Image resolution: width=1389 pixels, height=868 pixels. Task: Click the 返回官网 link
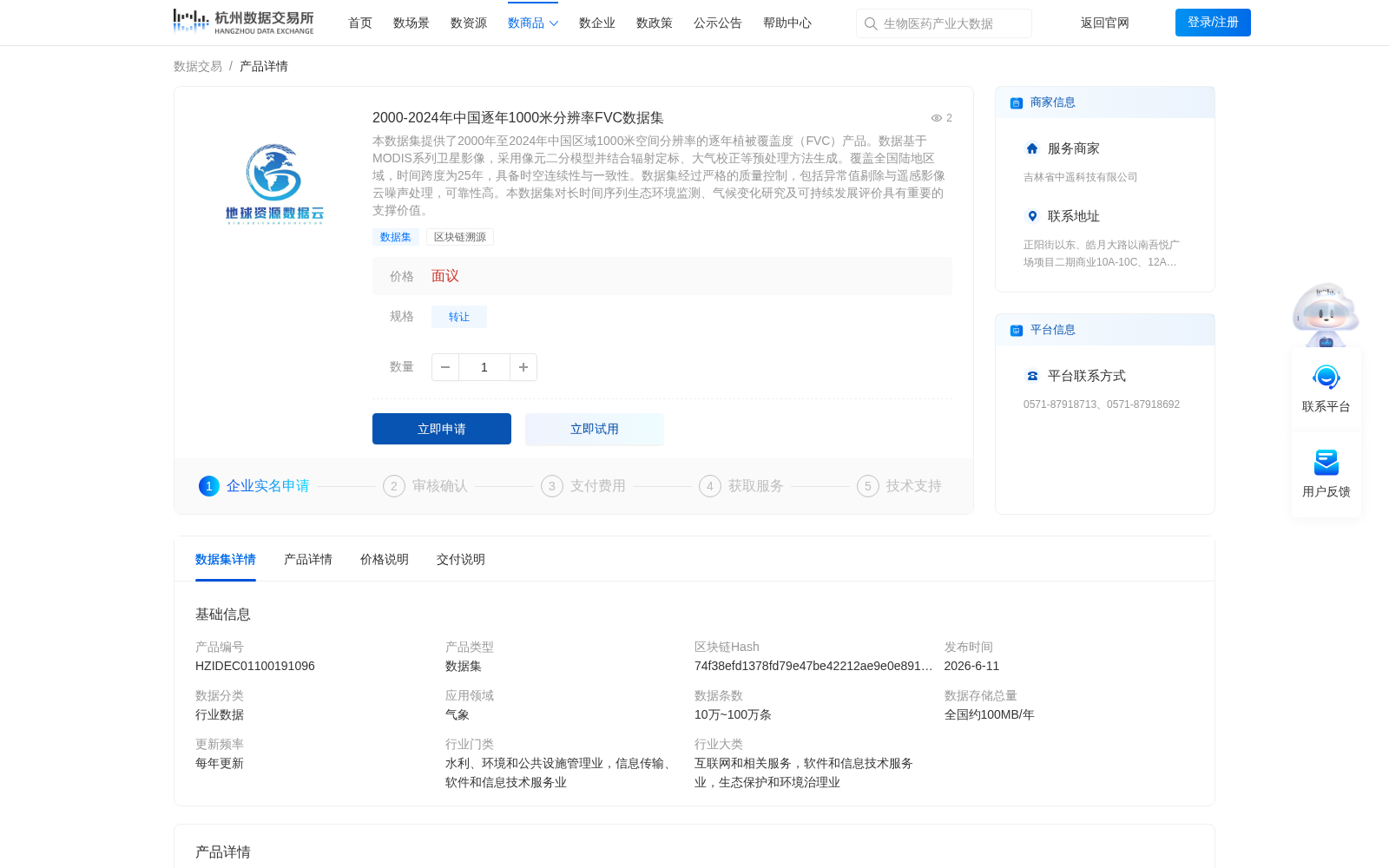pos(1105,23)
